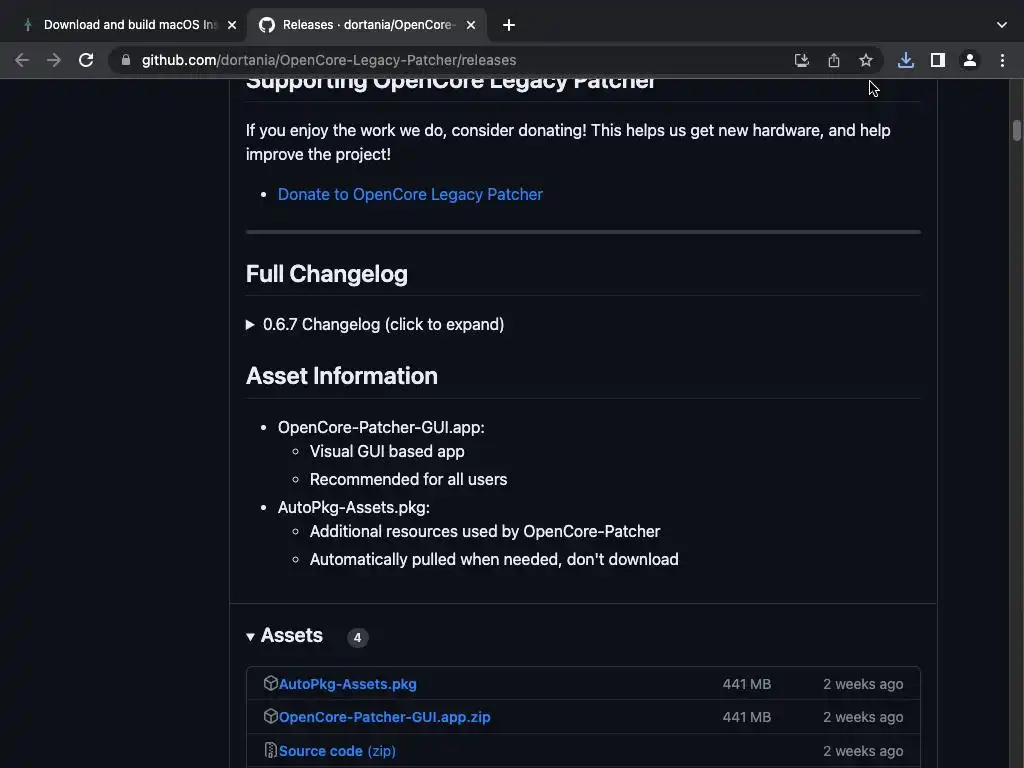1024x768 pixels.
Task: Expand the 0.6.7 Changelog disclosure
Action: [x=383, y=324]
